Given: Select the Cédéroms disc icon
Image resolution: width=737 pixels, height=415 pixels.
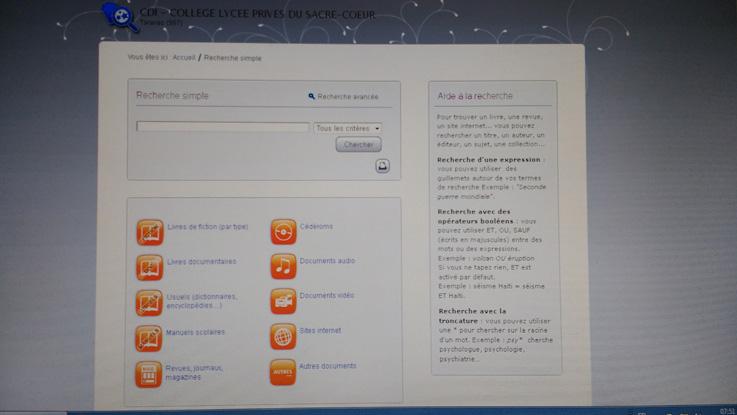Looking at the screenshot, I should [283, 232].
